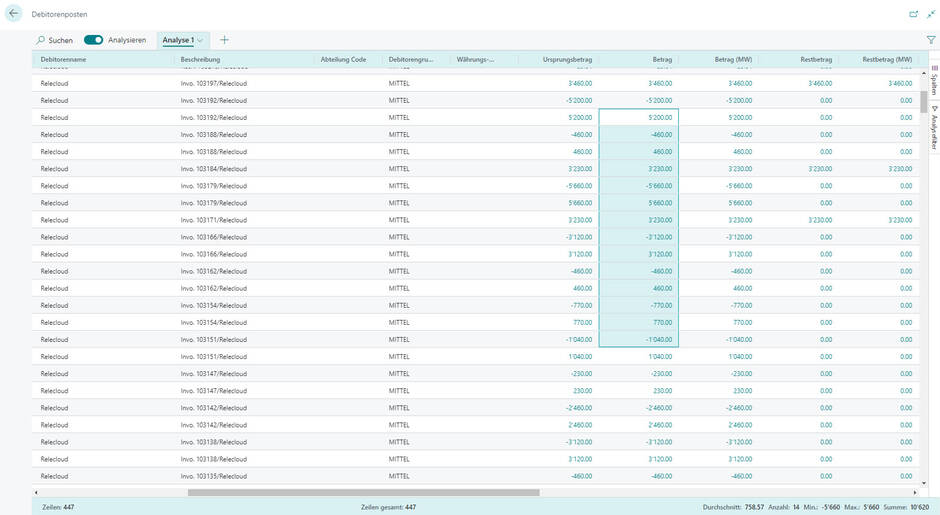Image resolution: width=940 pixels, height=515 pixels.
Task: Open the filter pane funnel icon
Action: coord(930,40)
